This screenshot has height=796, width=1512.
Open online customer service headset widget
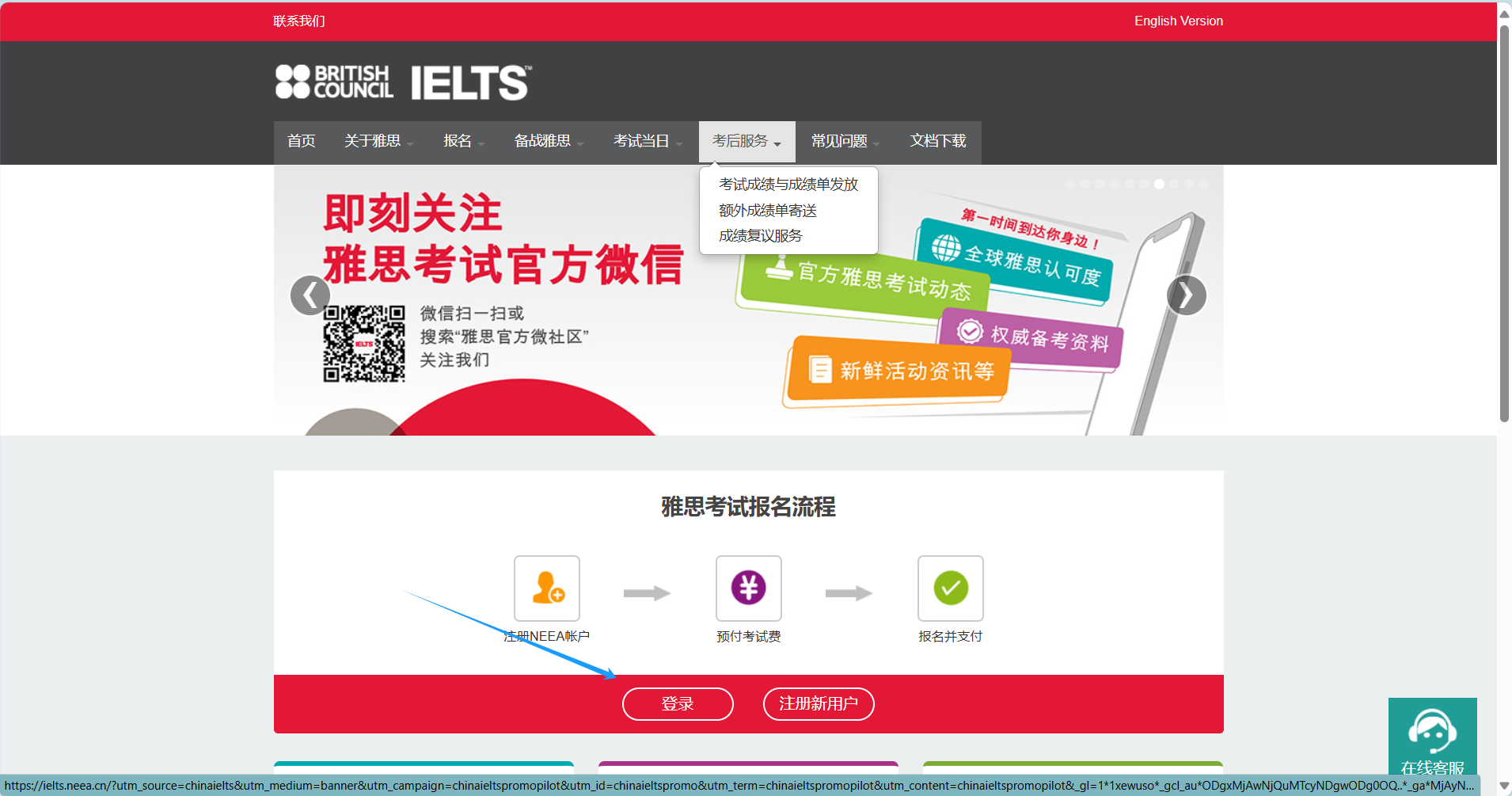click(1433, 737)
